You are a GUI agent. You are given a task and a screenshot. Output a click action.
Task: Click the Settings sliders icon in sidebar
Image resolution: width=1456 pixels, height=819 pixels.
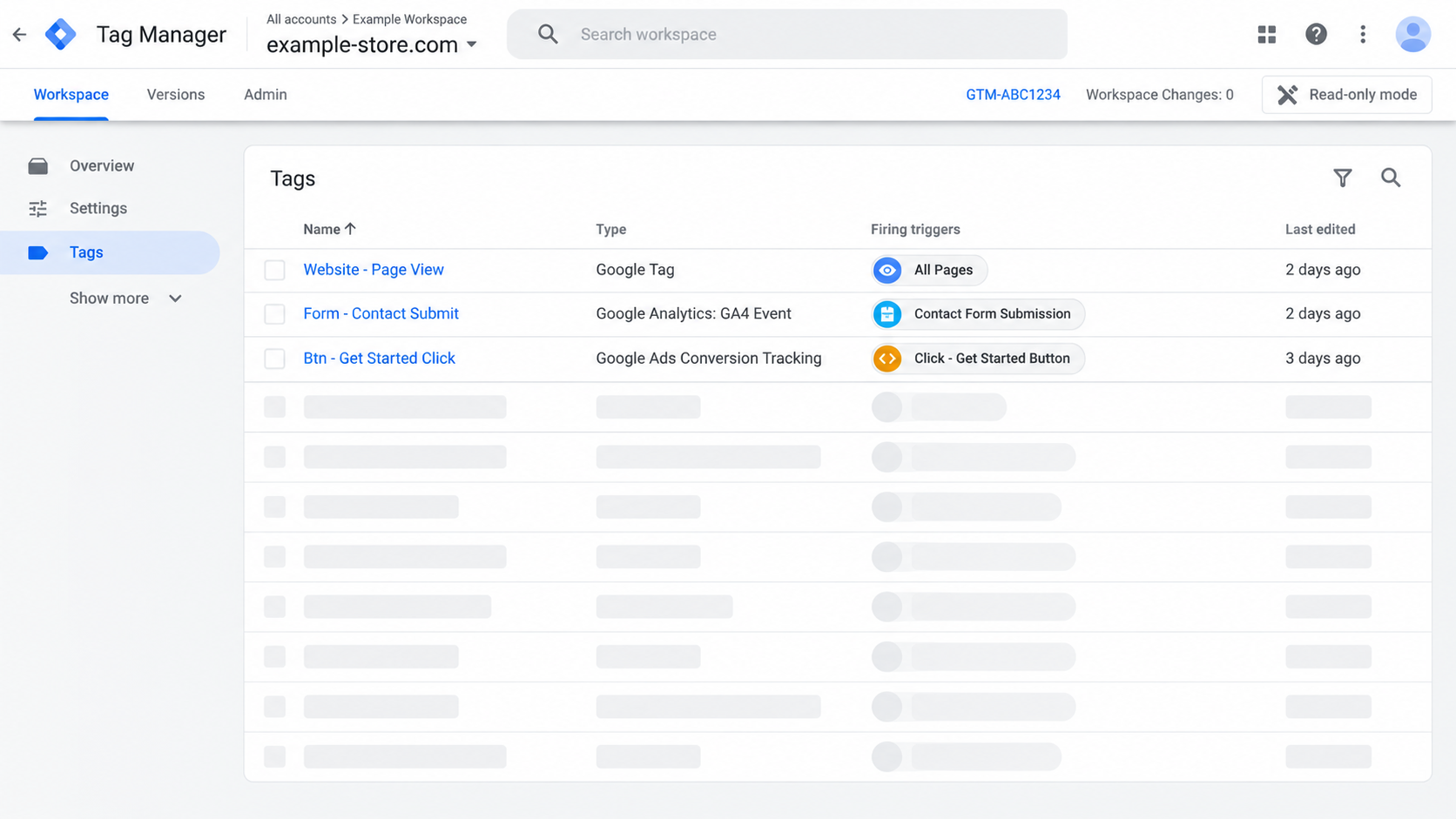coord(38,209)
